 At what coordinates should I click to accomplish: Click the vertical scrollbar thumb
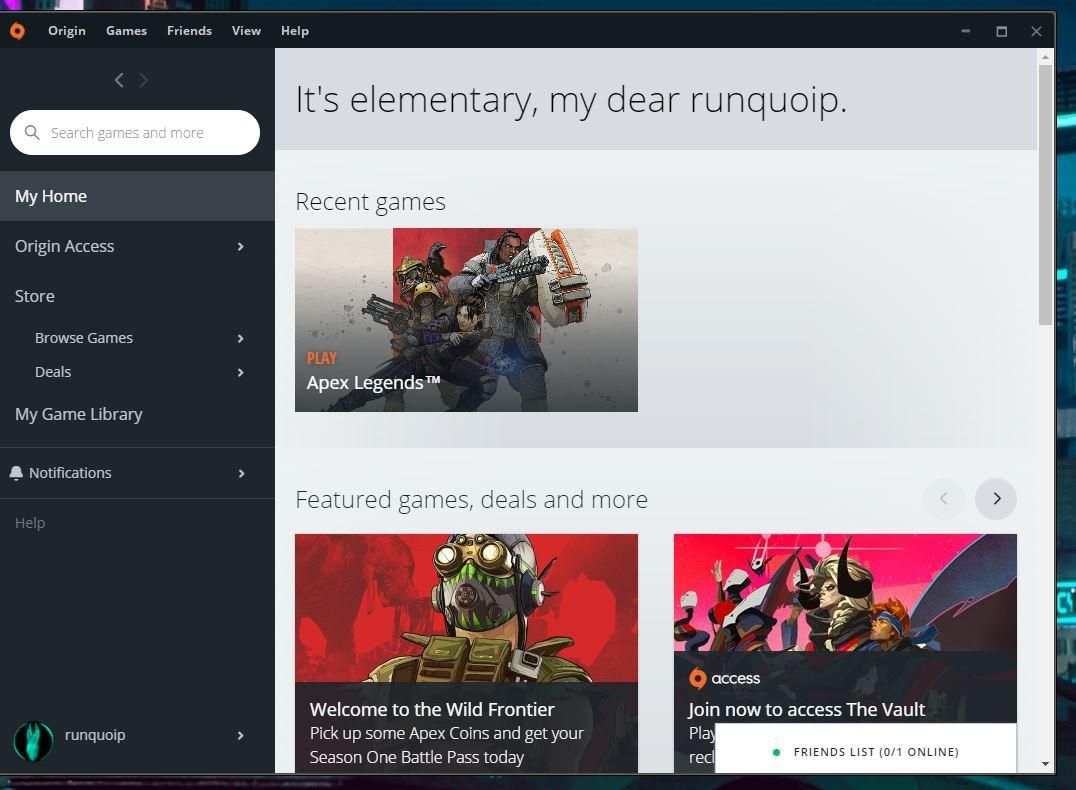(x=1045, y=195)
